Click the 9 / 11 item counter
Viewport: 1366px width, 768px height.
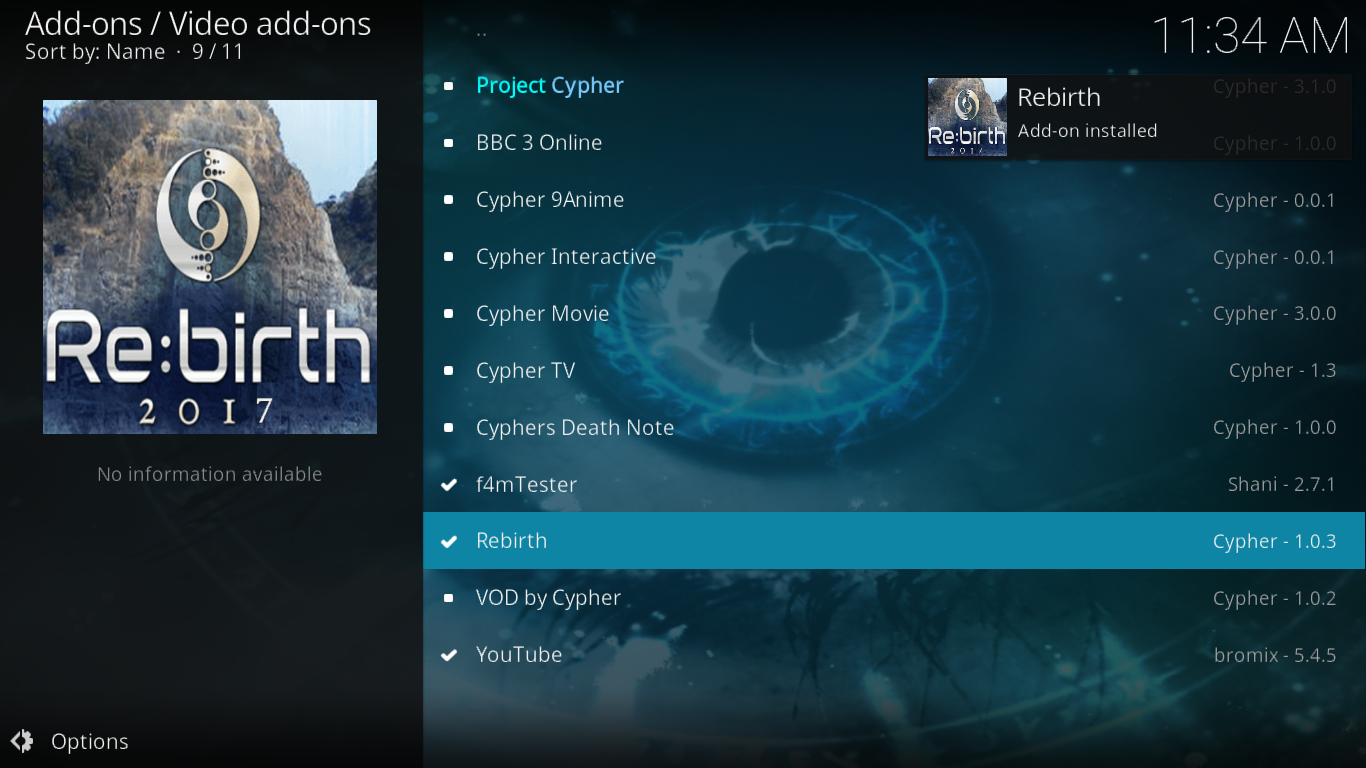click(218, 52)
